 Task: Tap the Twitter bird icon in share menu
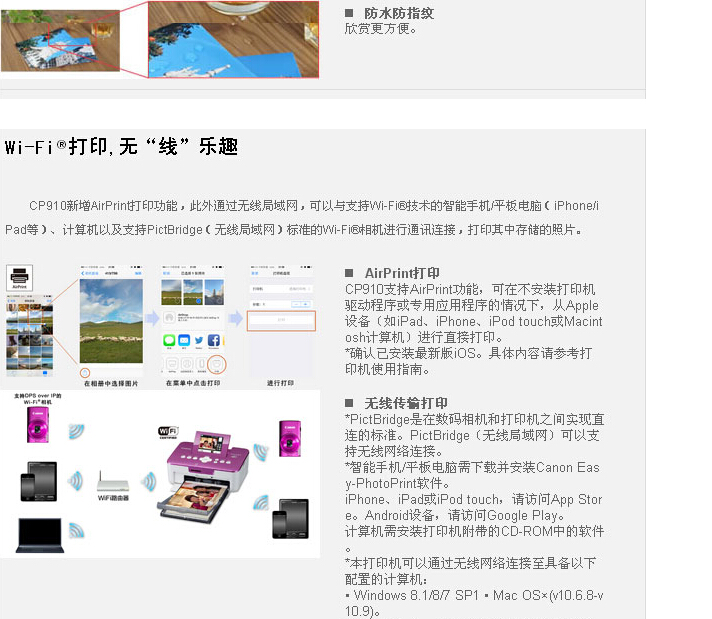(199, 340)
